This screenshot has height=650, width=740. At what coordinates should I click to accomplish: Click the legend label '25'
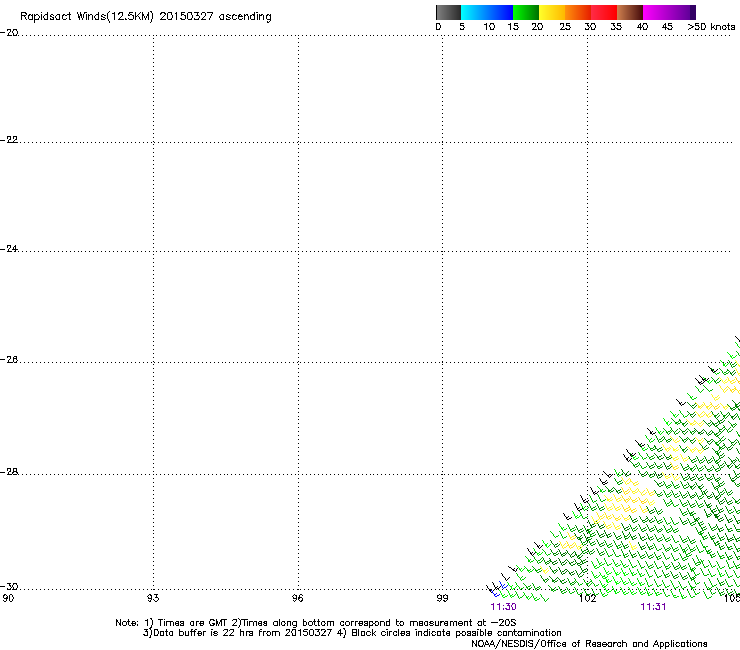pos(565,27)
